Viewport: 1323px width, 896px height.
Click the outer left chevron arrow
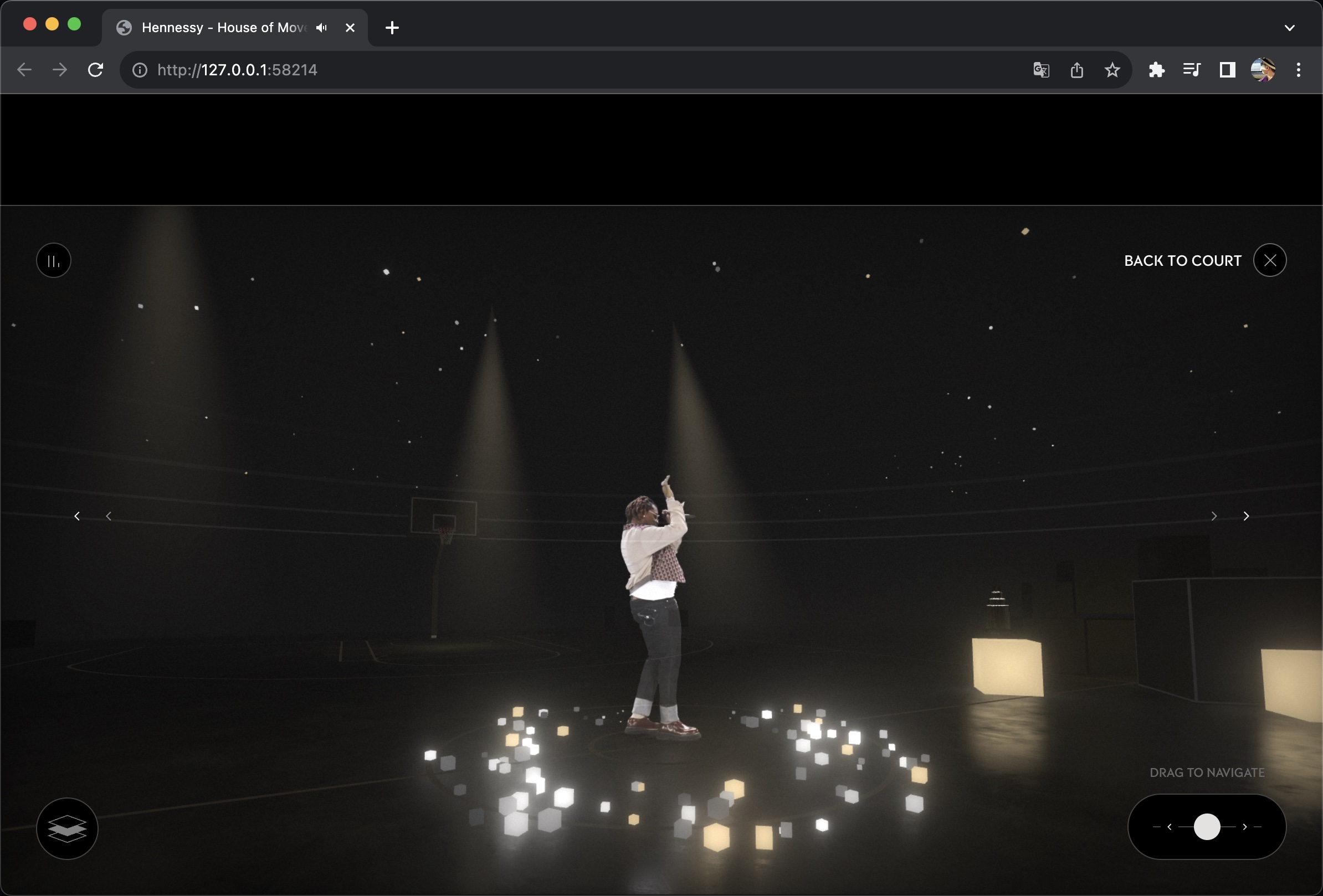[x=77, y=516]
